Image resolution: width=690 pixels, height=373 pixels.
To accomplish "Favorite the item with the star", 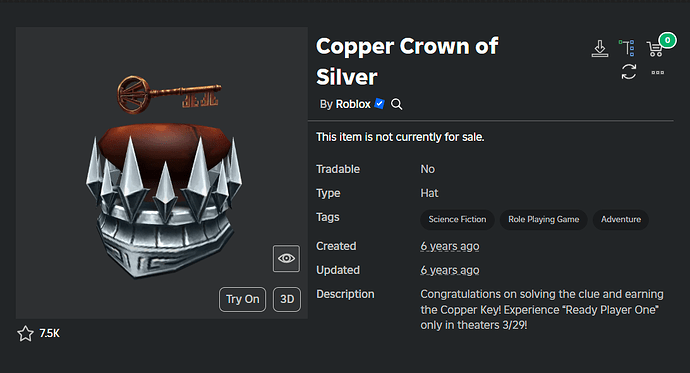I will pos(25,334).
